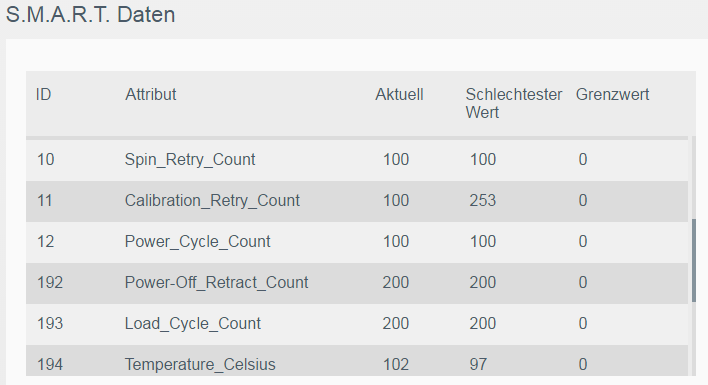The image size is (708, 385).
Task: Click the ID column header
Action: pos(43,94)
